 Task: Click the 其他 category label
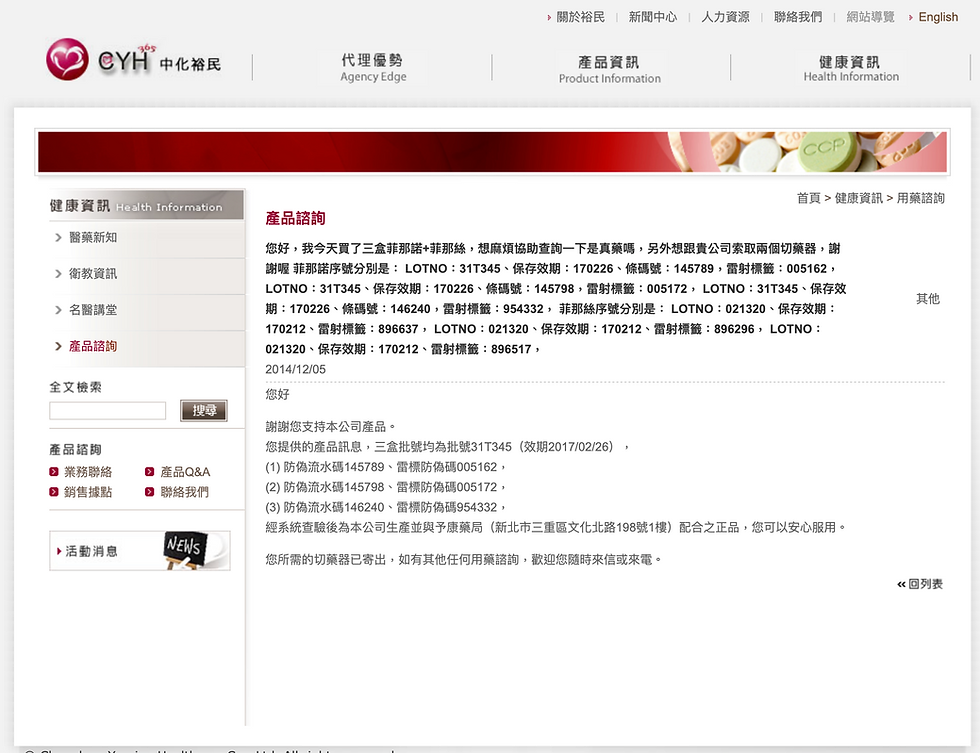(x=928, y=299)
